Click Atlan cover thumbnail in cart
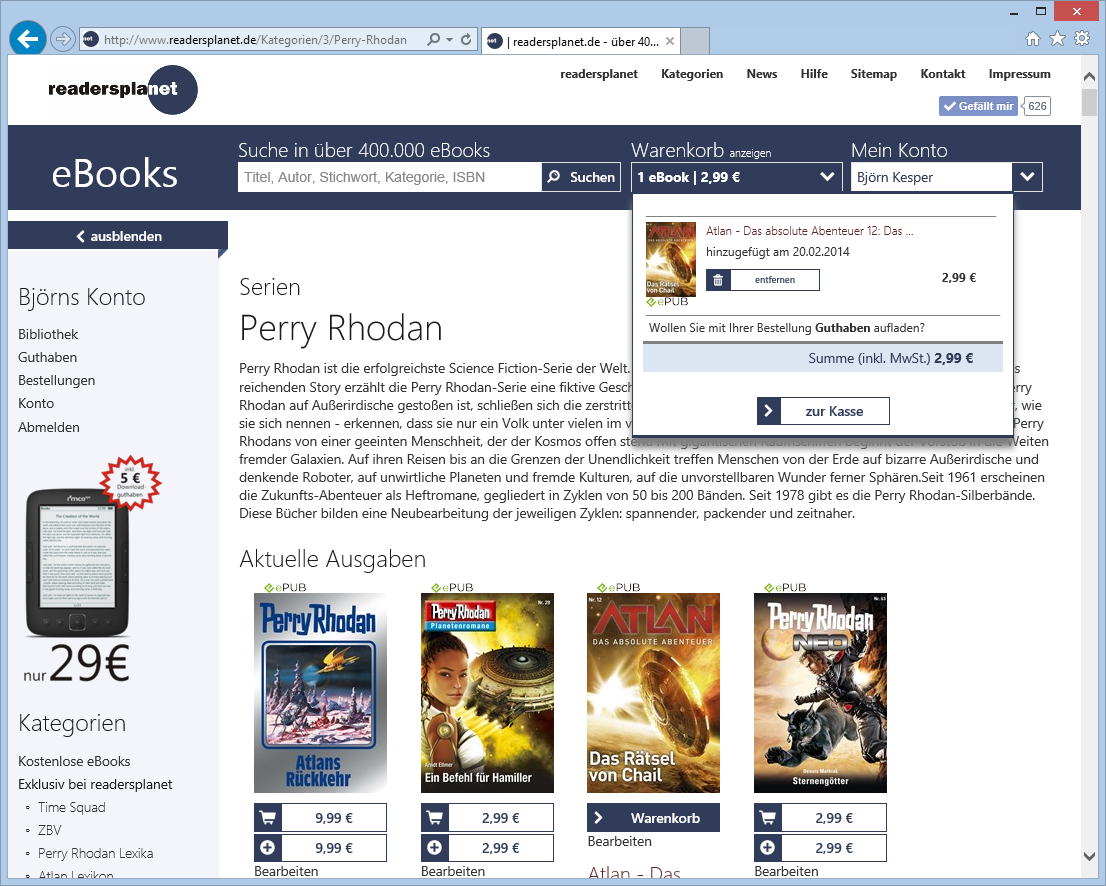Screen dimensions: 1106x886 point(670,260)
